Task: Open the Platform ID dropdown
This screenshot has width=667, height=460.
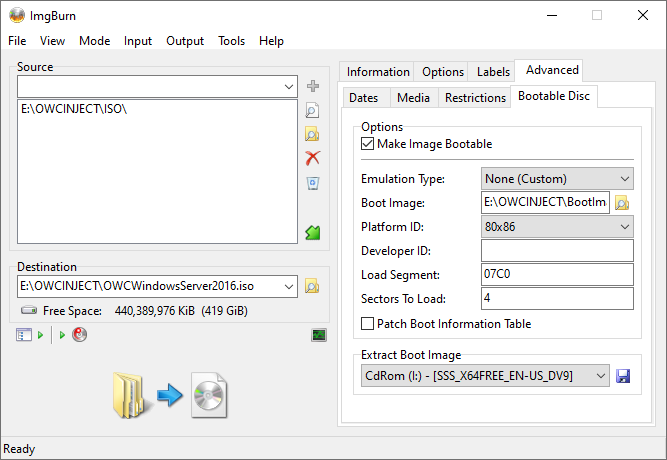Action: point(557,226)
